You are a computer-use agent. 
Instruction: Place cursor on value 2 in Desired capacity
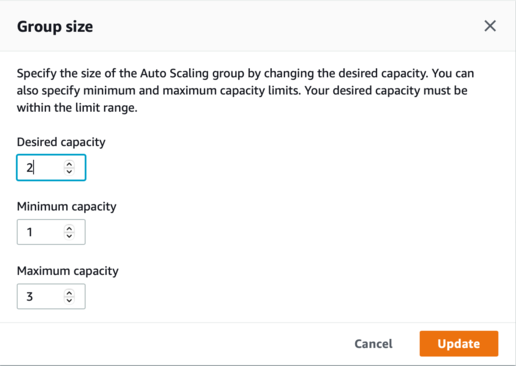tap(30, 168)
